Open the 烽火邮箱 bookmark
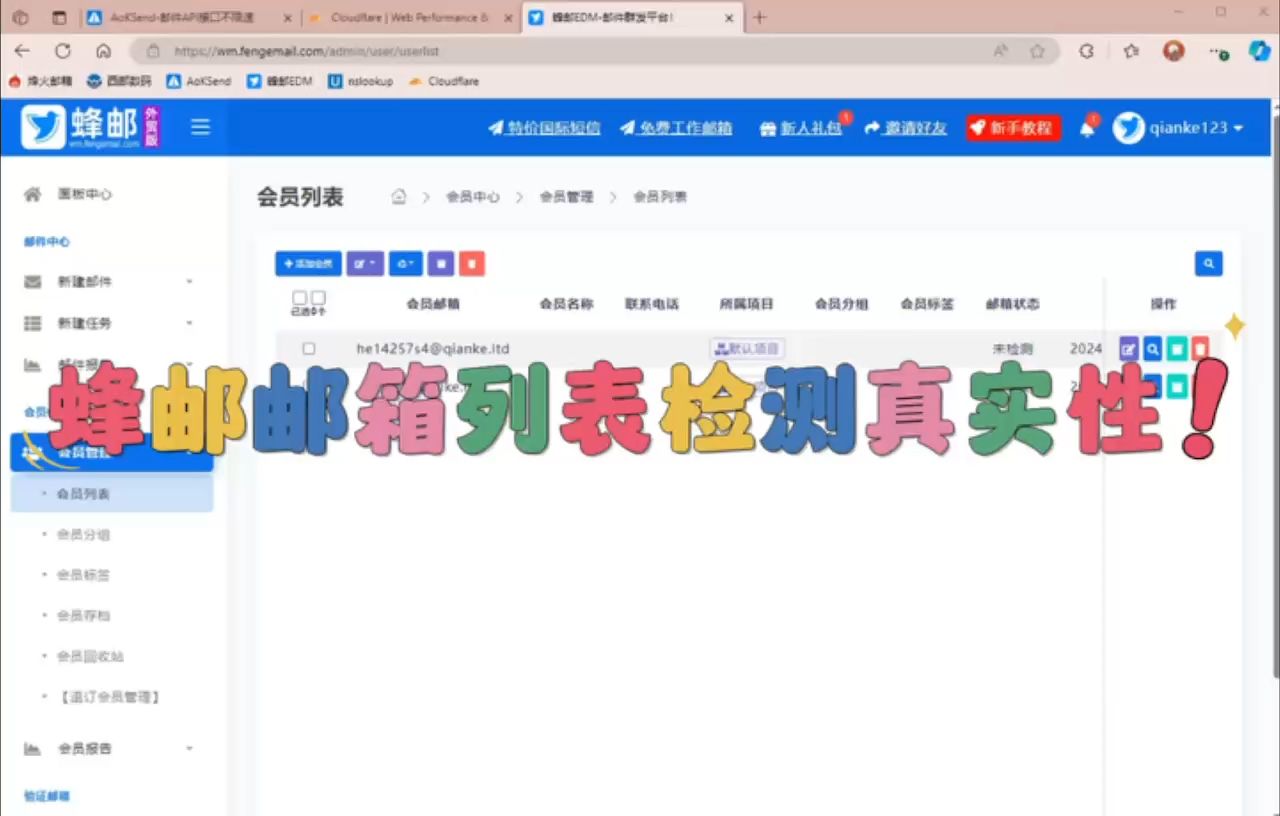Viewport: 1280px width, 816px height. [x=41, y=81]
